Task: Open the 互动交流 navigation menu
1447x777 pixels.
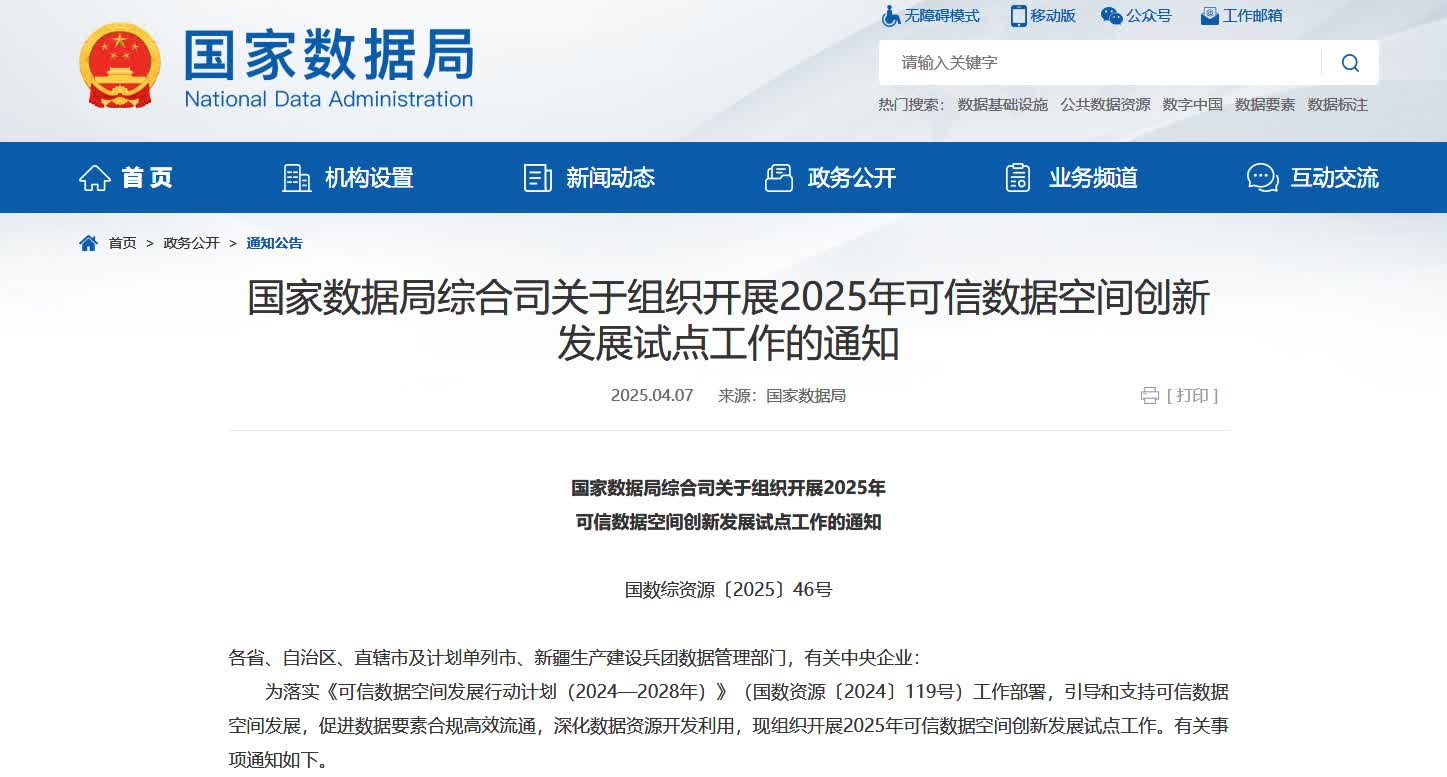Action: pos(1312,178)
